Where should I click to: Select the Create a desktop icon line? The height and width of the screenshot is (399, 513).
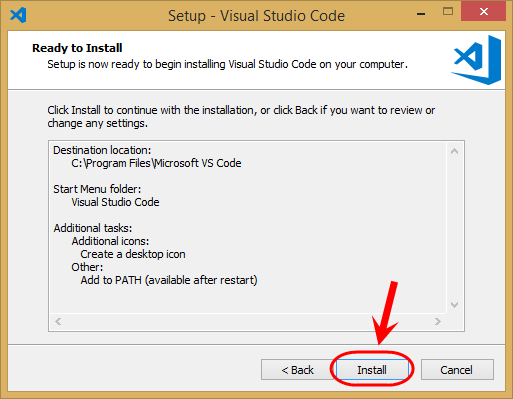(x=133, y=254)
